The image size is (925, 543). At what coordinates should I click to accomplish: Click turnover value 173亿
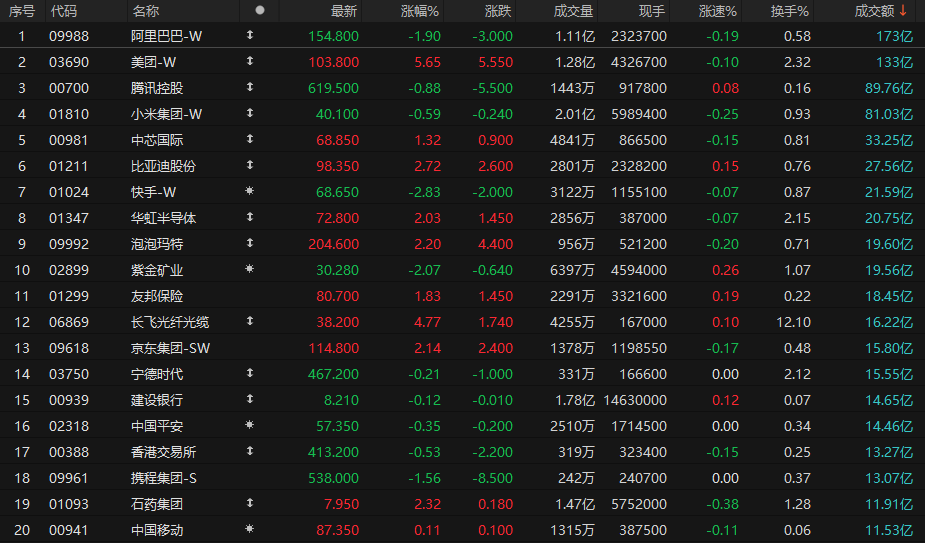coord(894,36)
